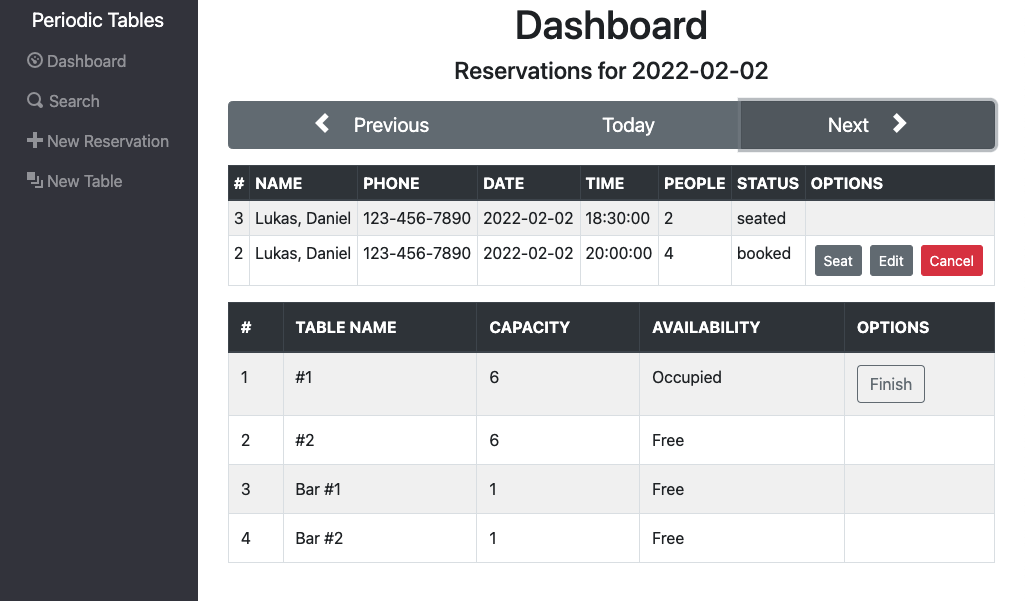Image resolution: width=1025 pixels, height=601 pixels.
Task: Go to Next day's reservations
Action: pos(867,125)
